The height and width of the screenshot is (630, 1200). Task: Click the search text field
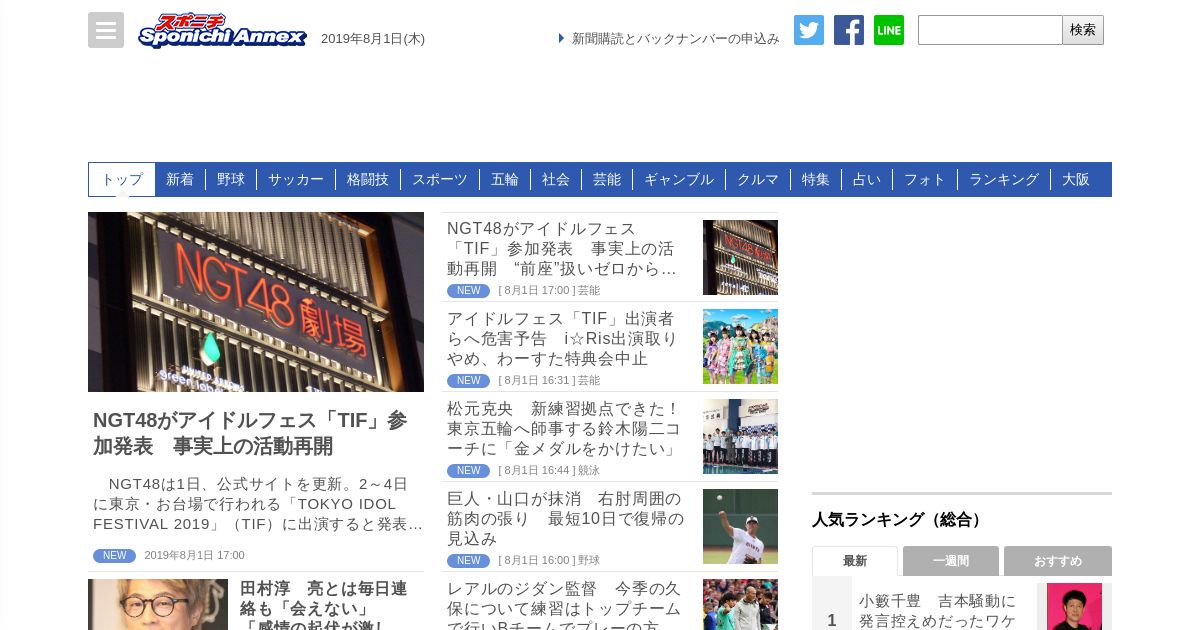coord(990,30)
